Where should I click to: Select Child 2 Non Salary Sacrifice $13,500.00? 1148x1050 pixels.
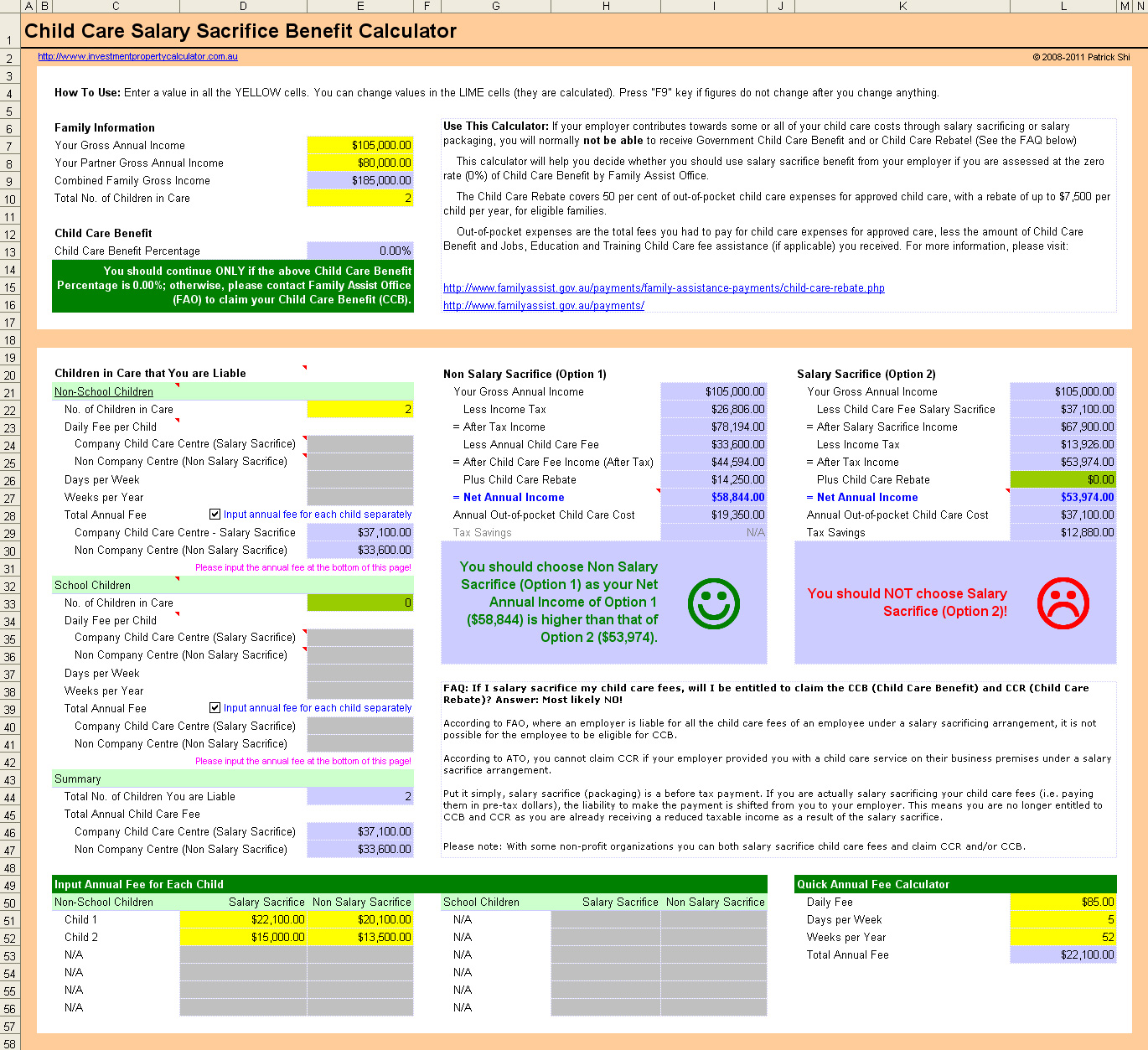point(360,937)
